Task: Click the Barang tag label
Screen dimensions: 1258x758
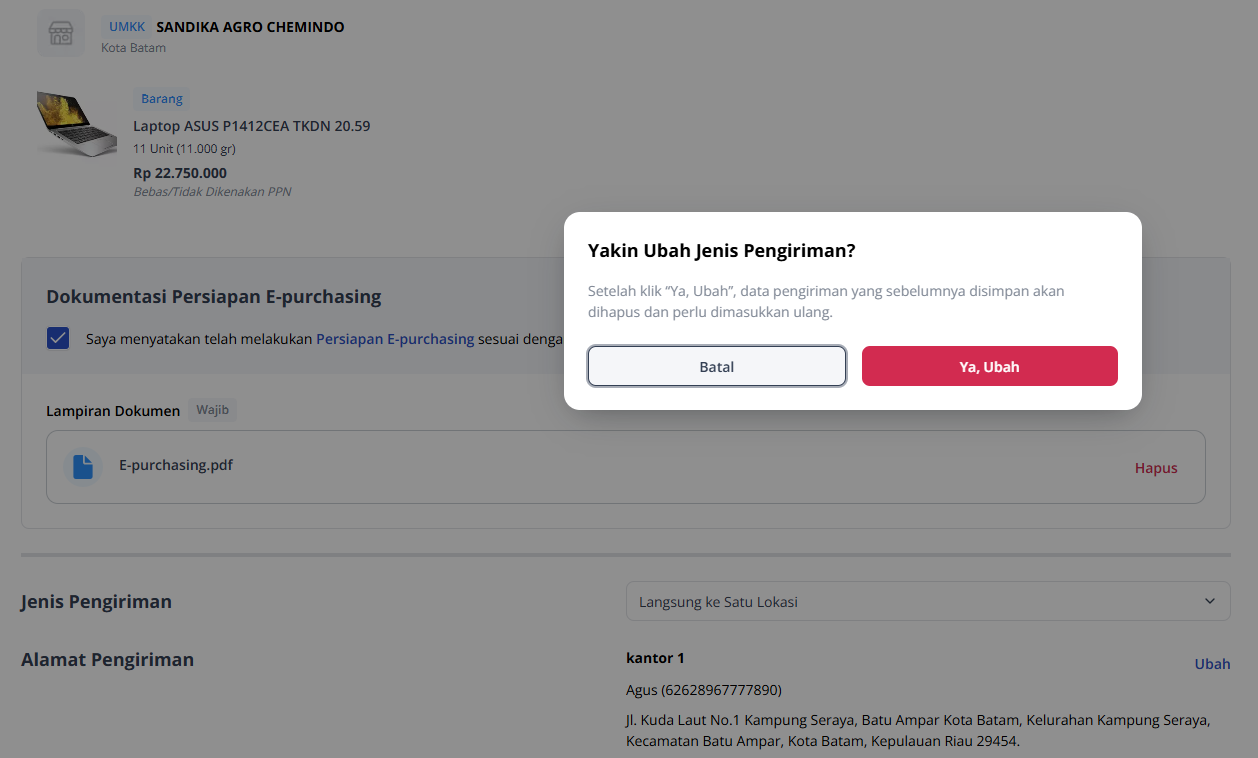Action: tap(162, 99)
